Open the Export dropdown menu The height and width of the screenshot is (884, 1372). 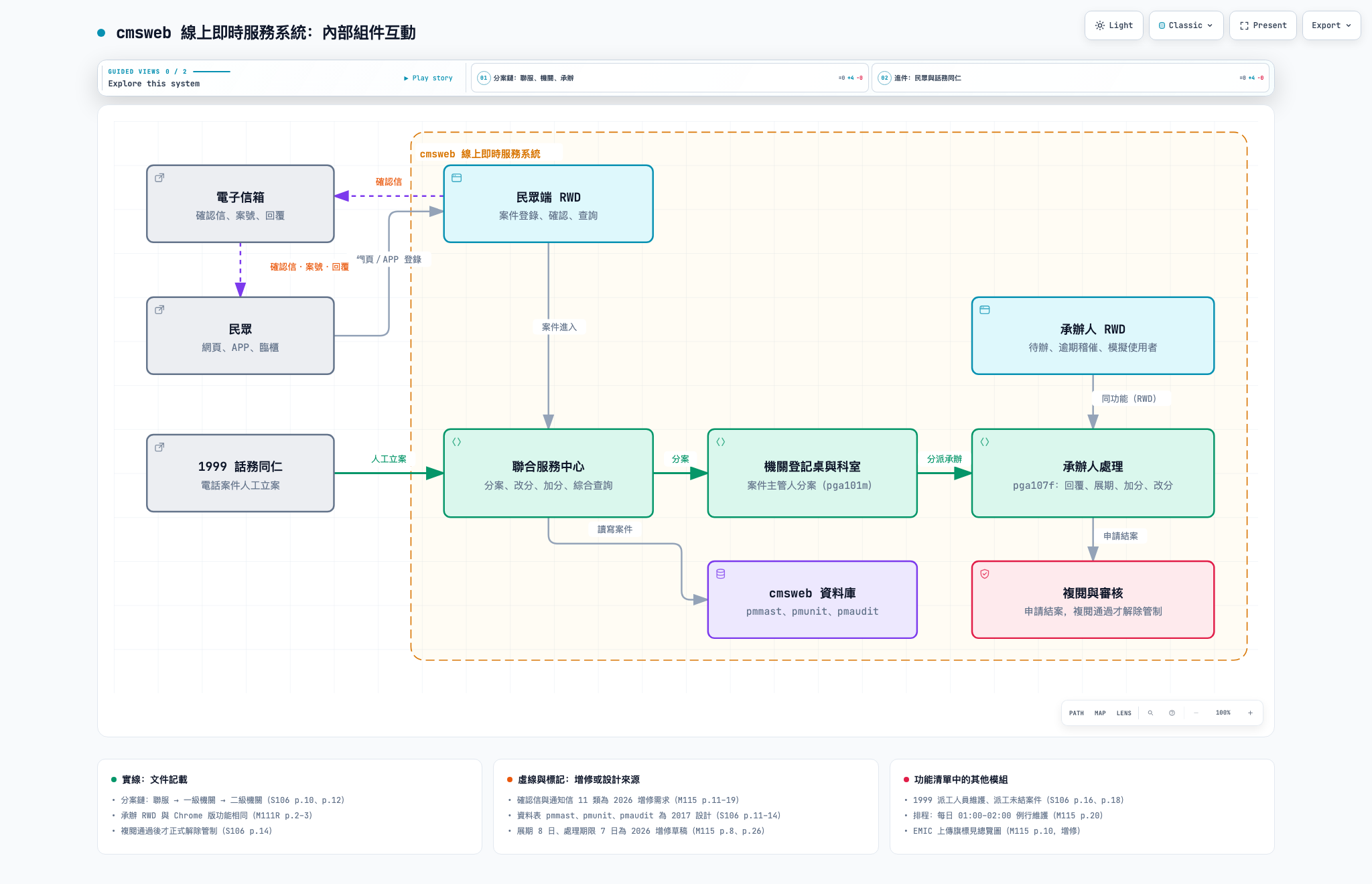pyautogui.click(x=1331, y=25)
